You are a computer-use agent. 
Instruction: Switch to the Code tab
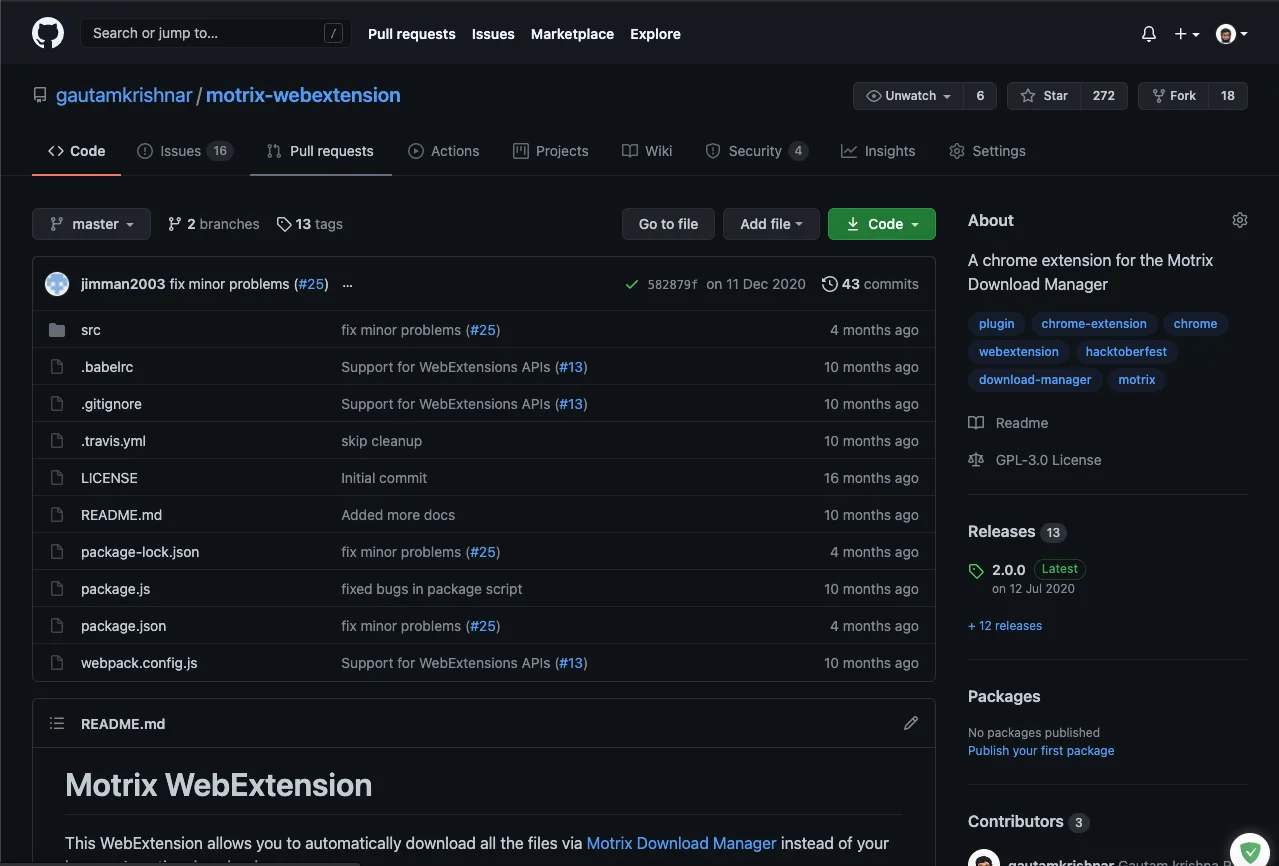76,151
